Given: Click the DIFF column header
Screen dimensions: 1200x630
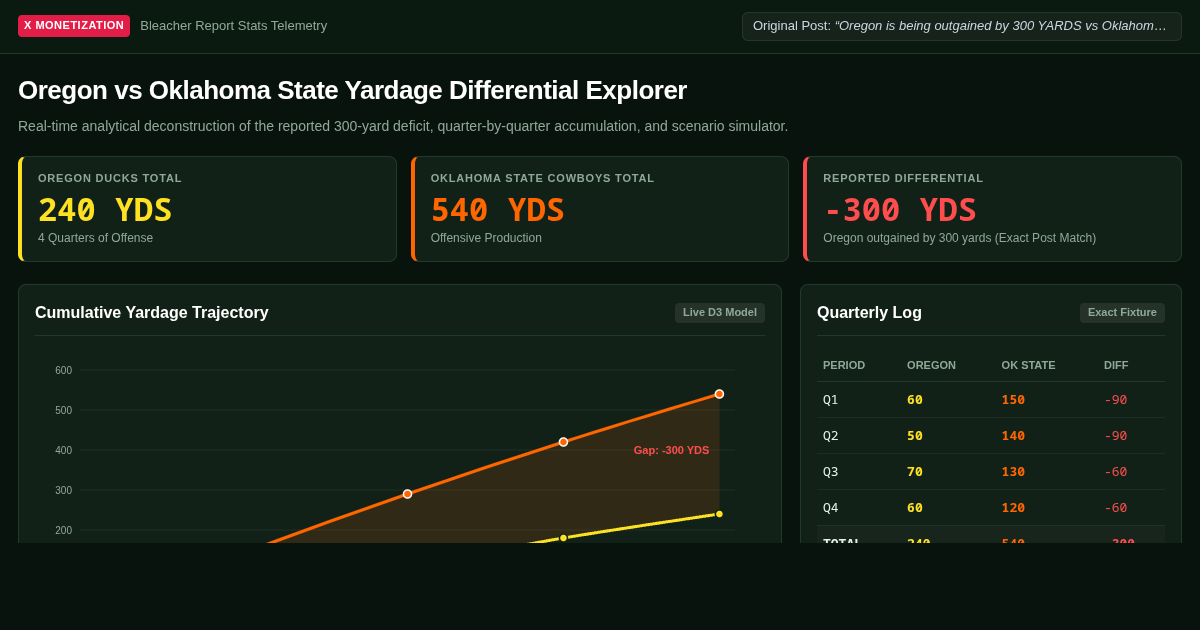Looking at the screenshot, I should [1116, 365].
